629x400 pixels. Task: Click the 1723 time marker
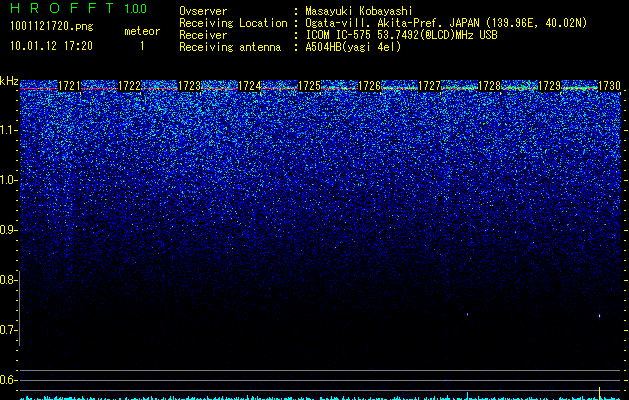189,86
